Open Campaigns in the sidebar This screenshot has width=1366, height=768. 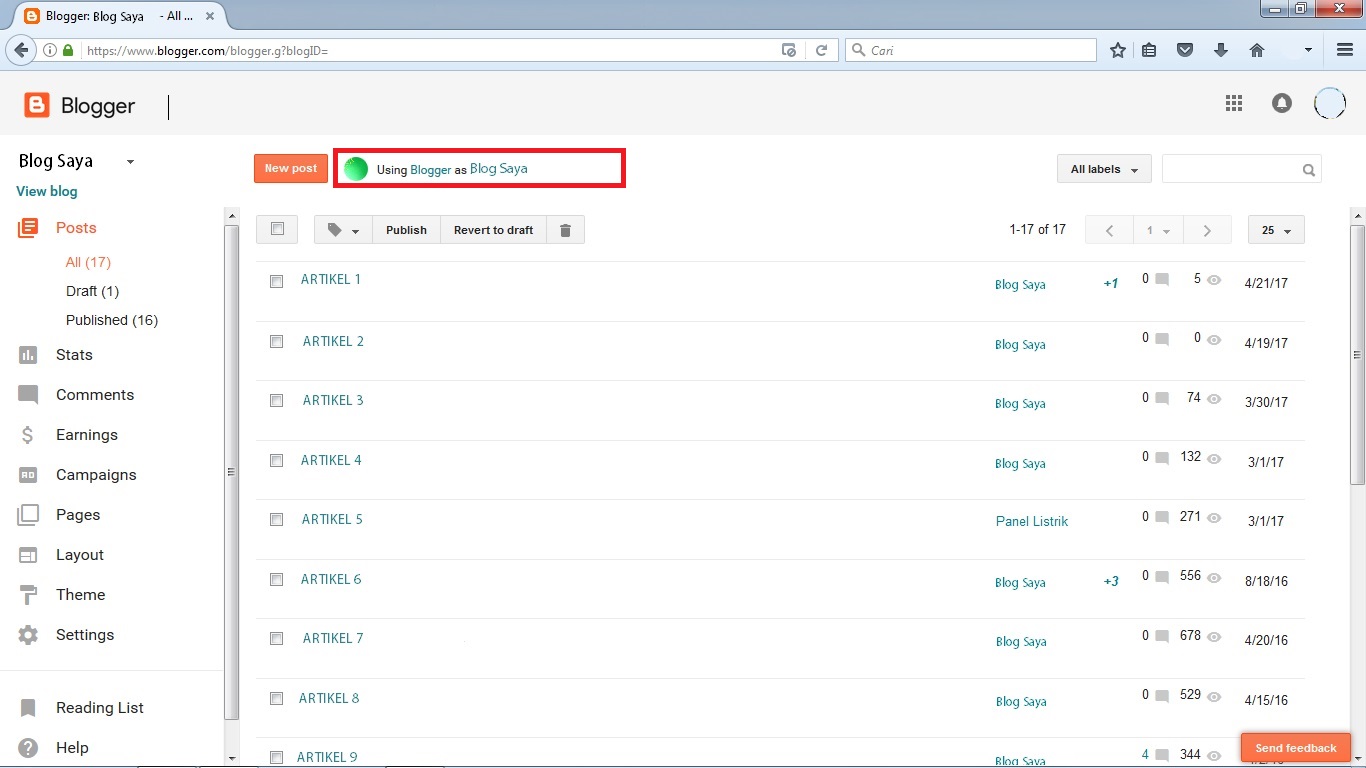click(x=96, y=475)
